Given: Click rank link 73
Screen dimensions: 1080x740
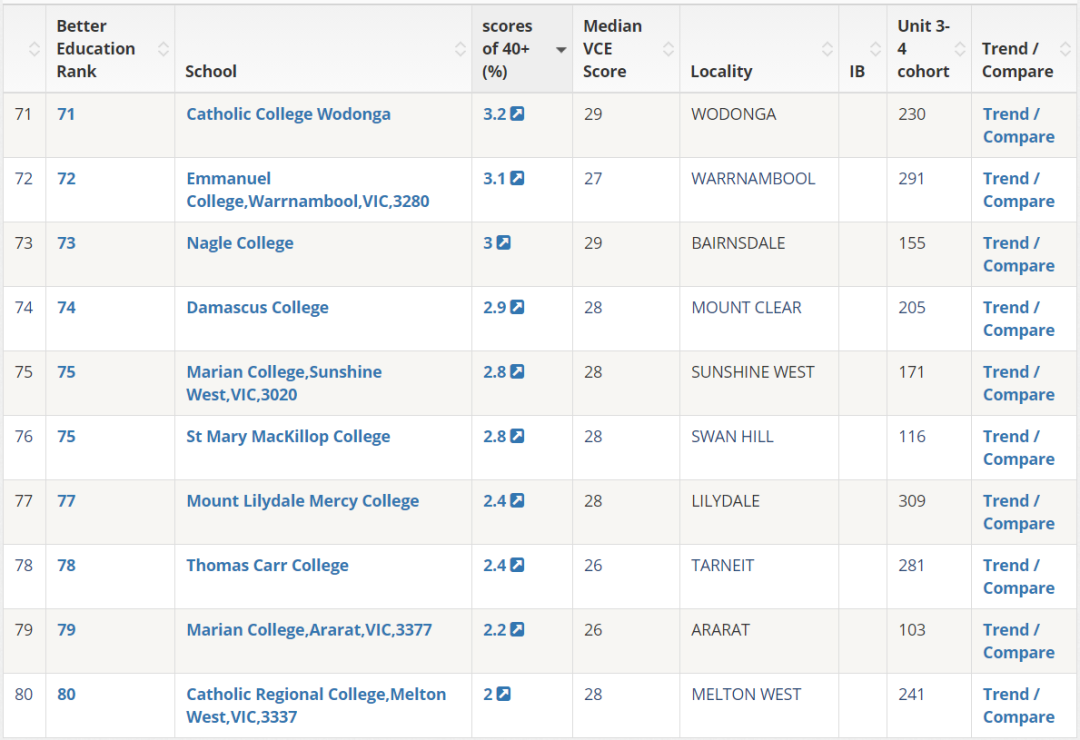Looking at the screenshot, I should click(x=66, y=243).
